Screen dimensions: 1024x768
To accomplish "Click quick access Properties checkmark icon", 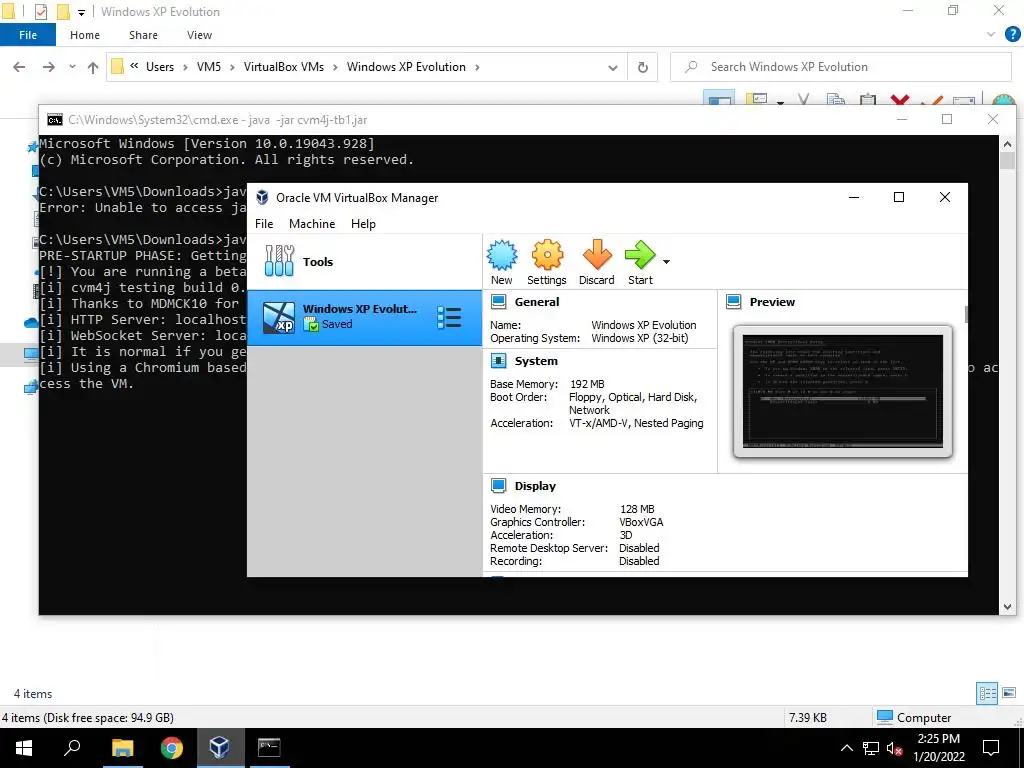I will tap(40, 12).
